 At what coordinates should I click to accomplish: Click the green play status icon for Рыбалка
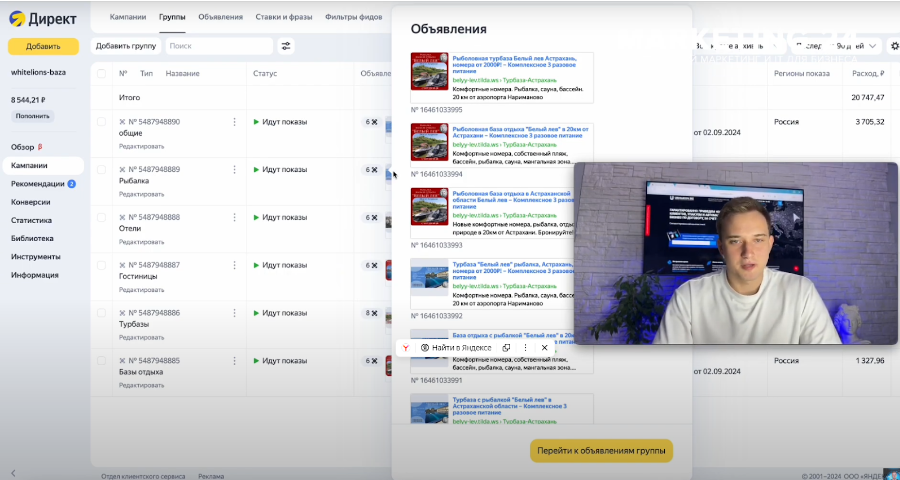pos(257,169)
